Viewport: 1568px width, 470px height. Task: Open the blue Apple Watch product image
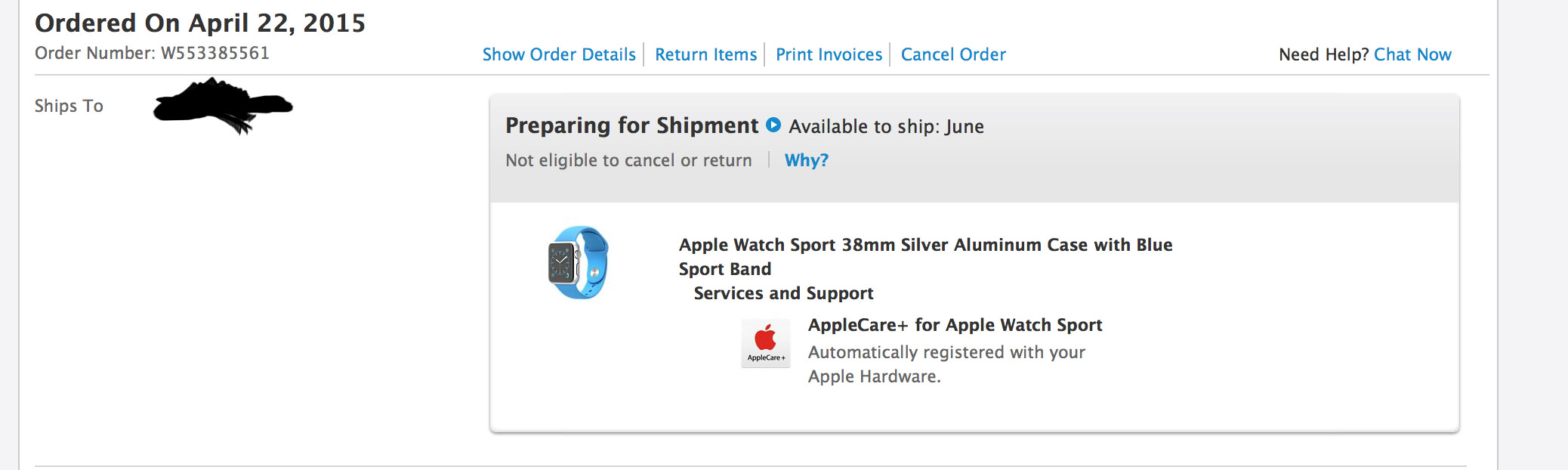pyautogui.click(x=578, y=262)
